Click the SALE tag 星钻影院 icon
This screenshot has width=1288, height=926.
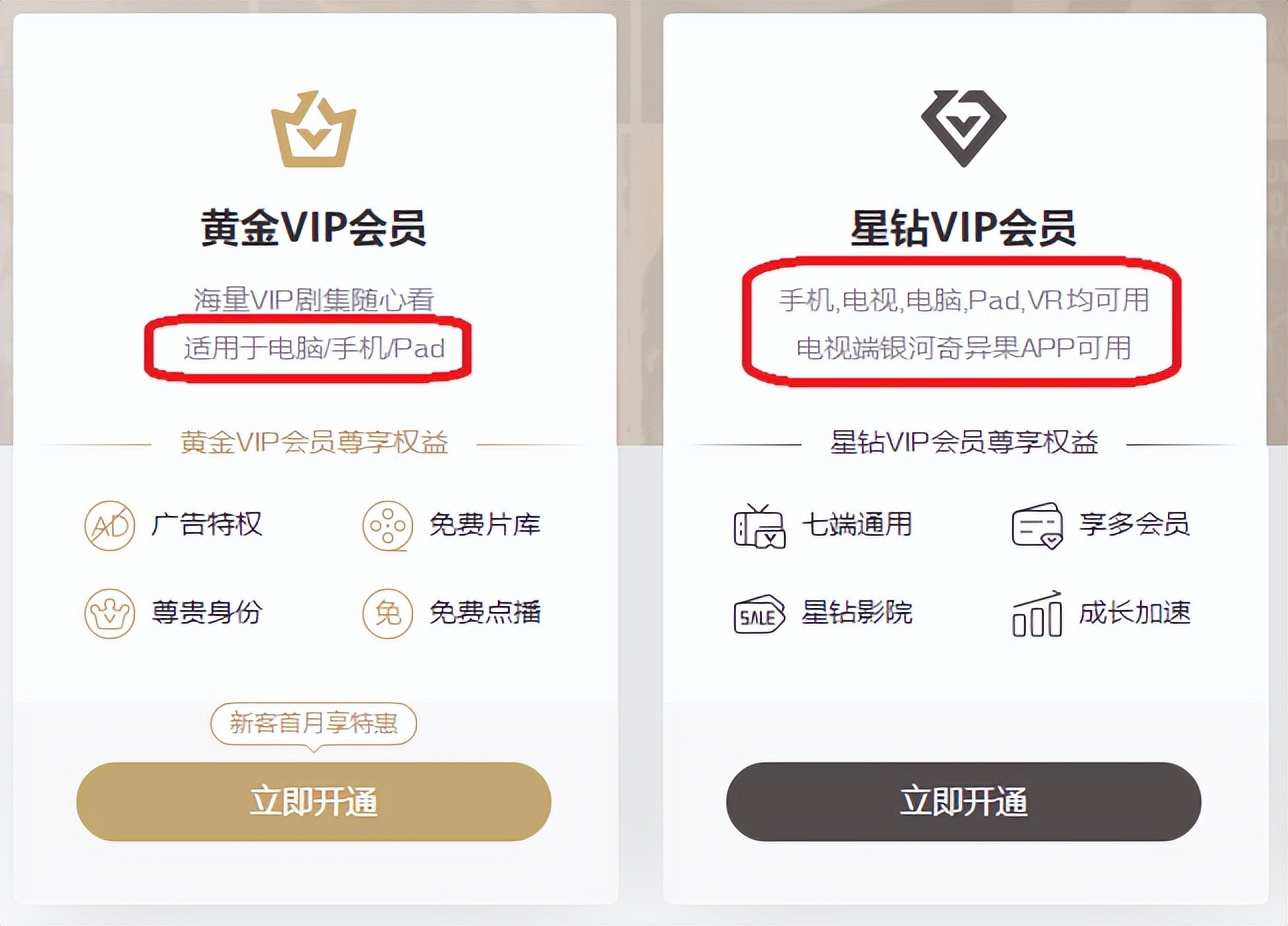pos(759,614)
